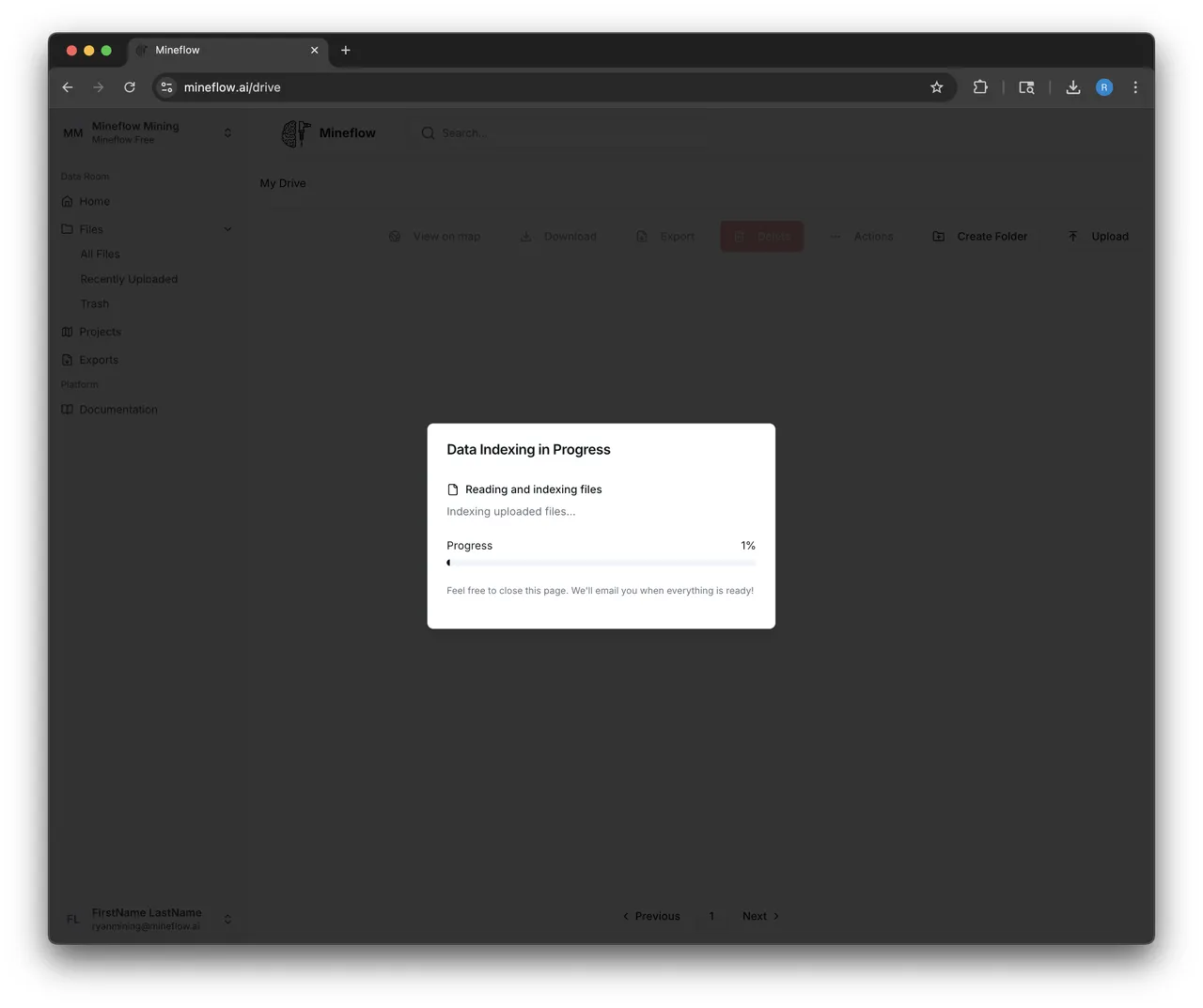
Task: Go to Next page
Action: (760, 916)
